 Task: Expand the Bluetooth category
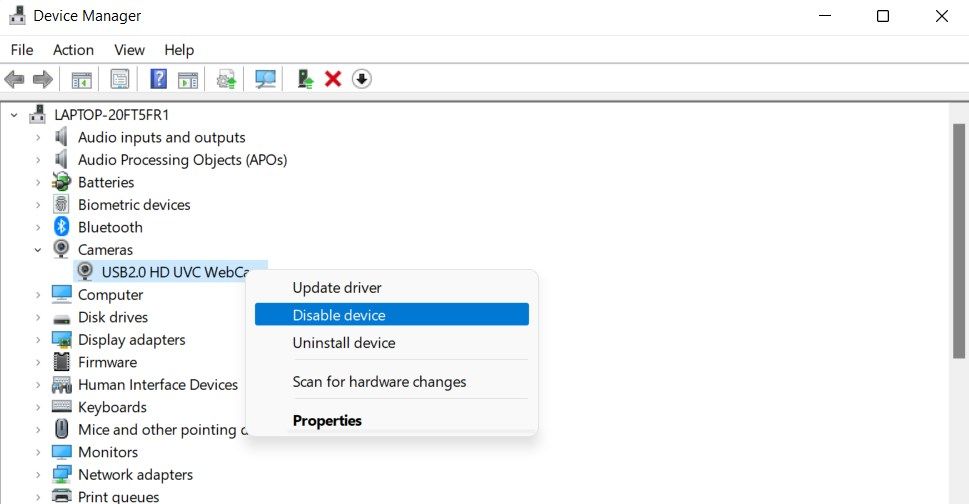coord(38,228)
